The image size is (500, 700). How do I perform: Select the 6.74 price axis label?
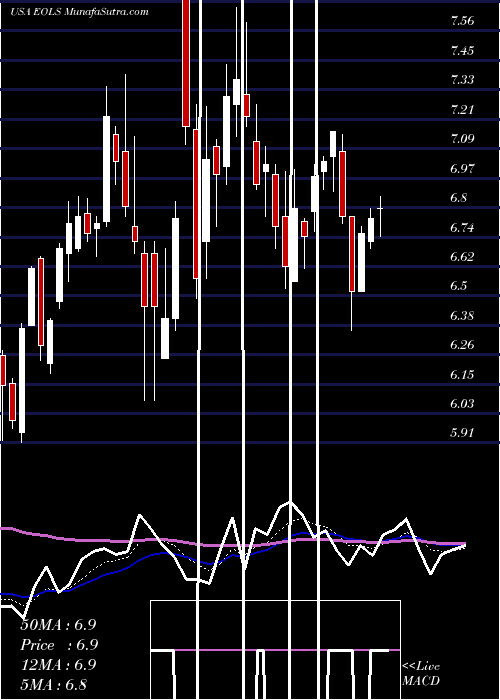pos(462,227)
